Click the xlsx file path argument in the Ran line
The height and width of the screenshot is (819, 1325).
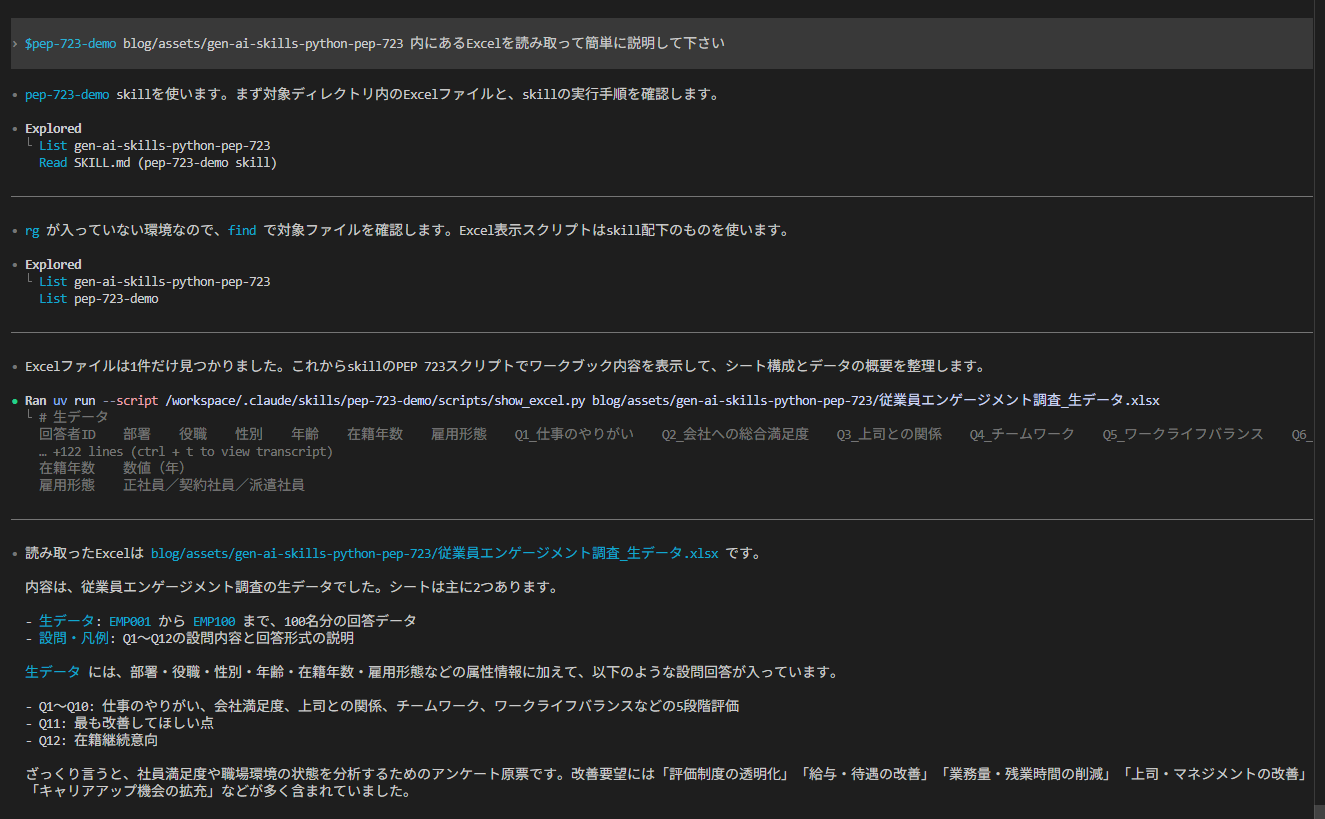tap(876, 400)
